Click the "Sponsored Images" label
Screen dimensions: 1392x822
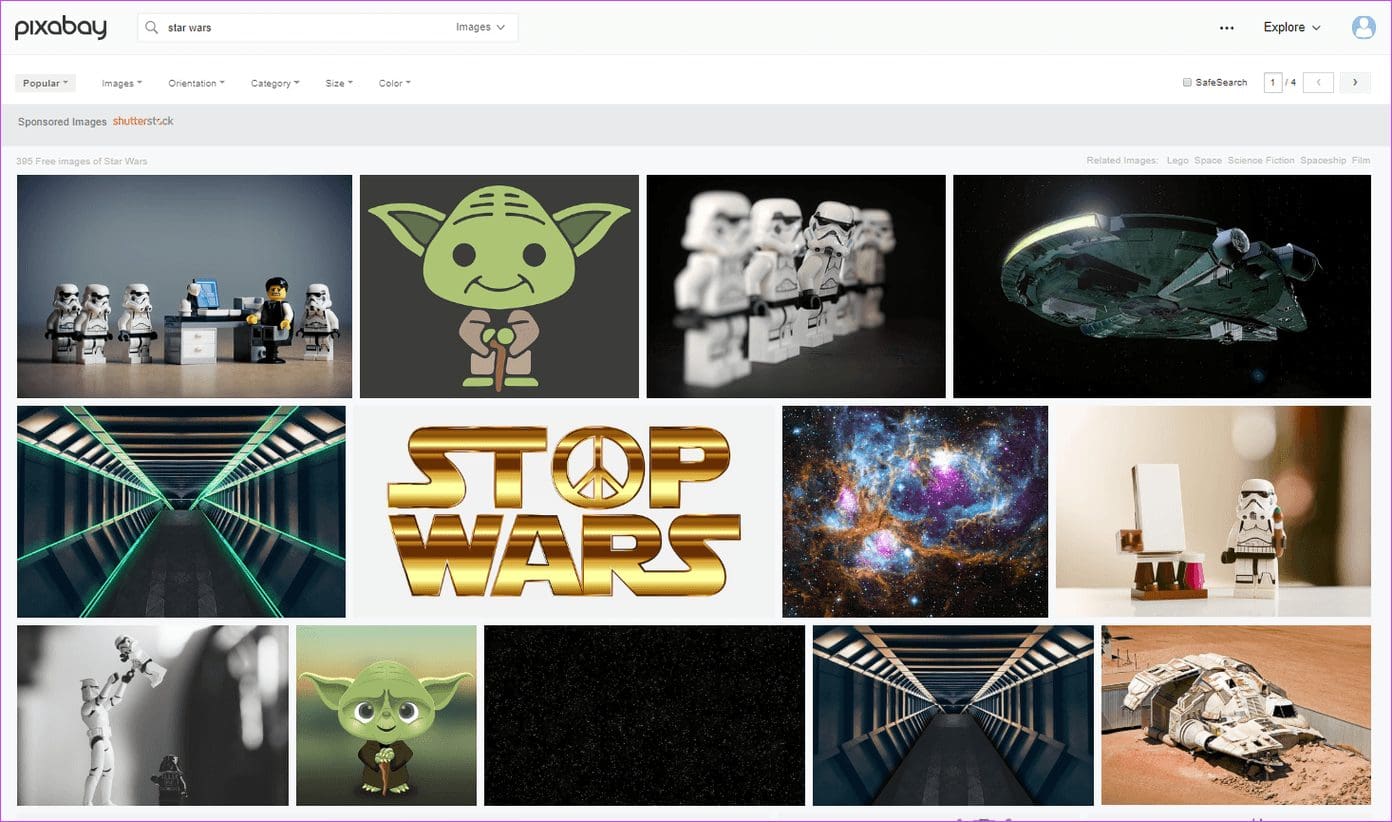(x=62, y=122)
